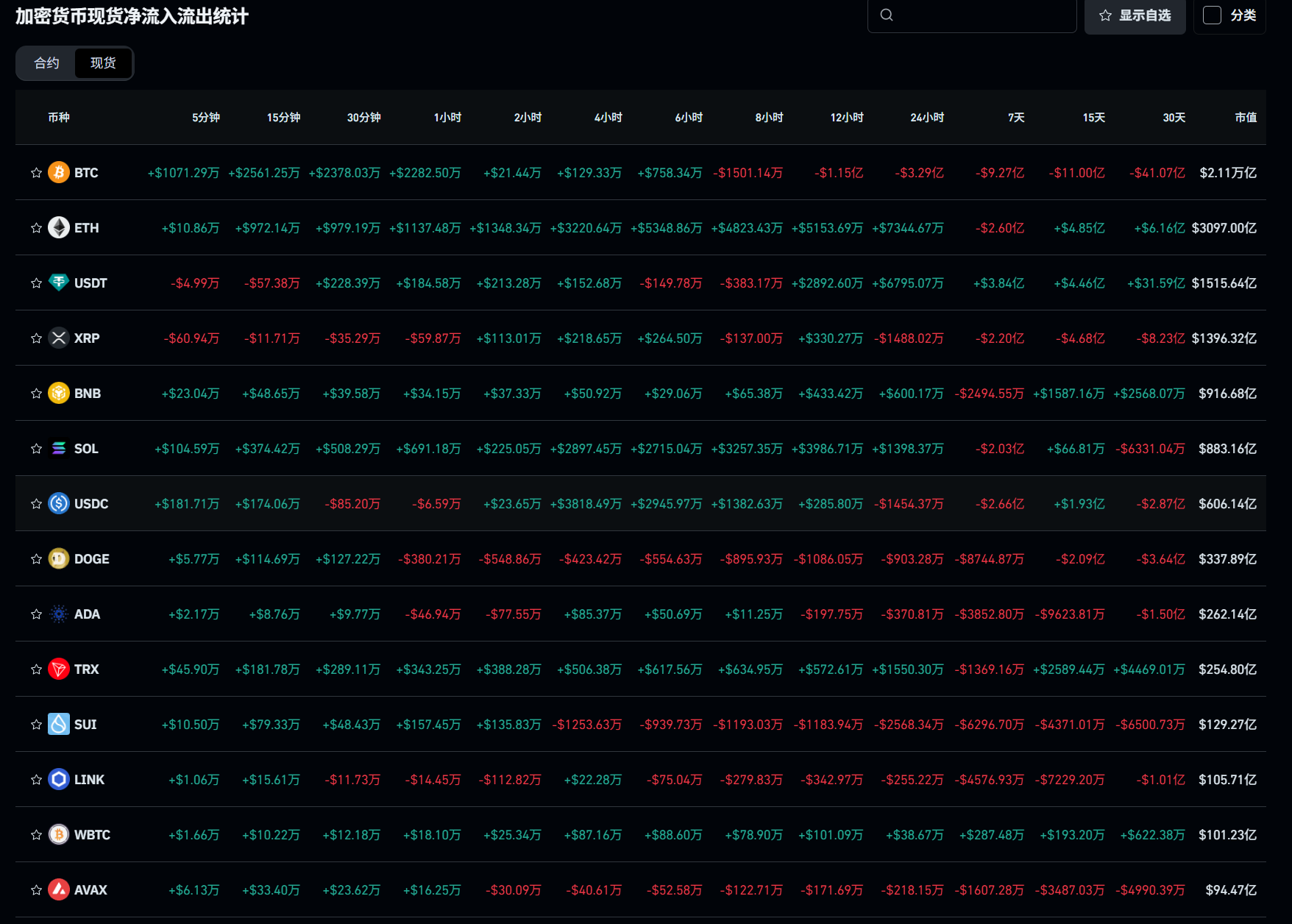This screenshot has height=924, width=1292.
Task: Favorite ETH with its star
Action: click(x=36, y=228)
